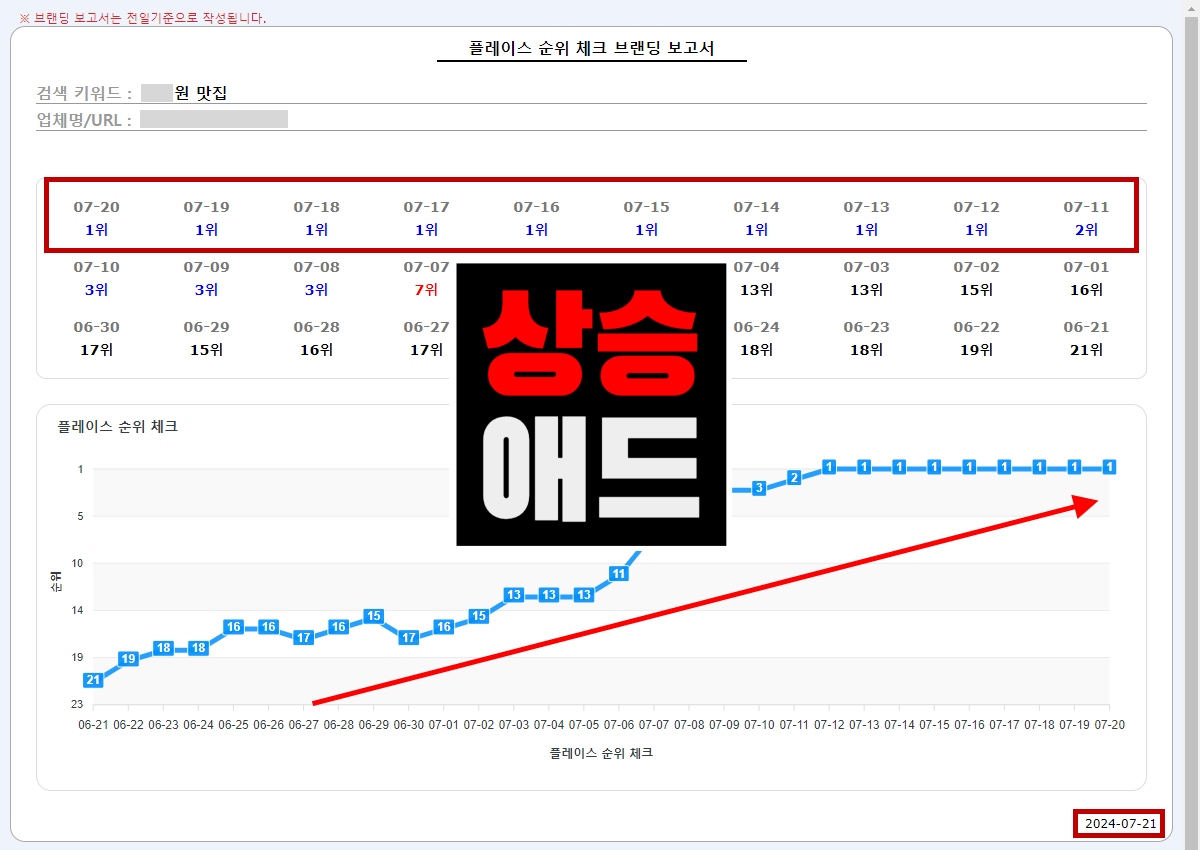
Task: Click the notice '브랜딩 보고서는 전일기준으로 작성됩니다'
Action: 149,18
